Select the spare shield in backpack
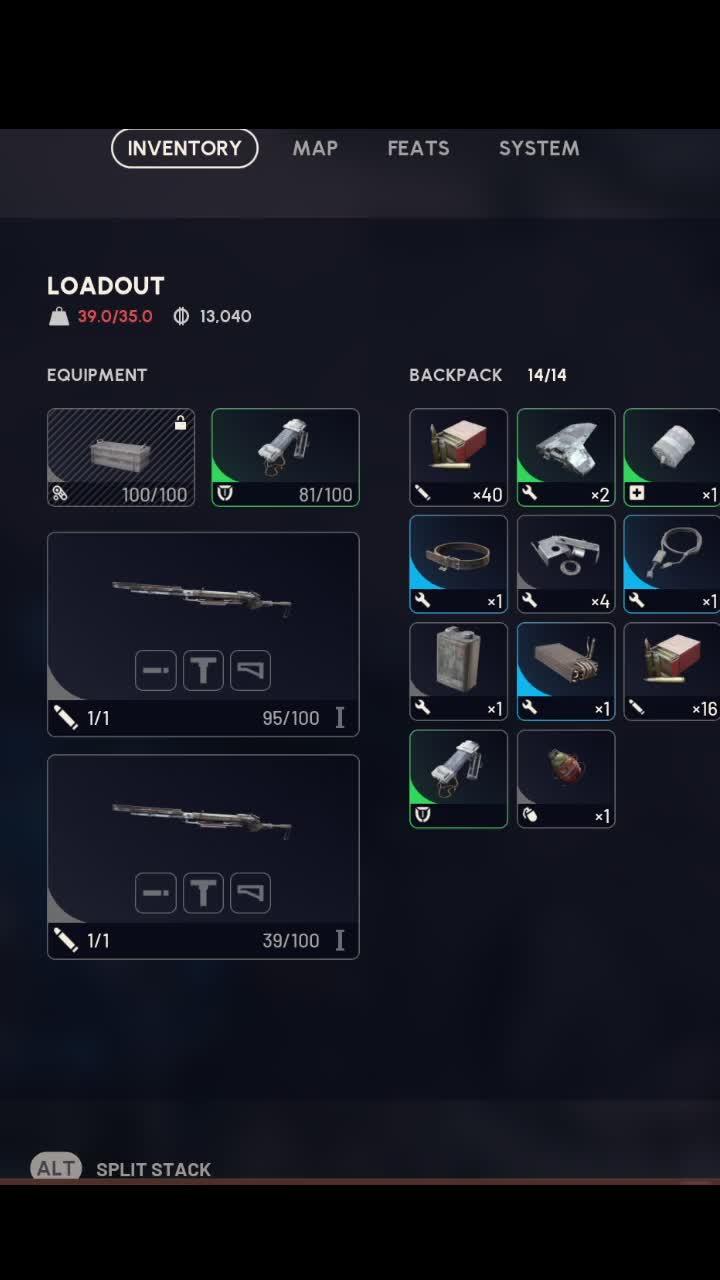720x1280 pixels. pos(458,779)
